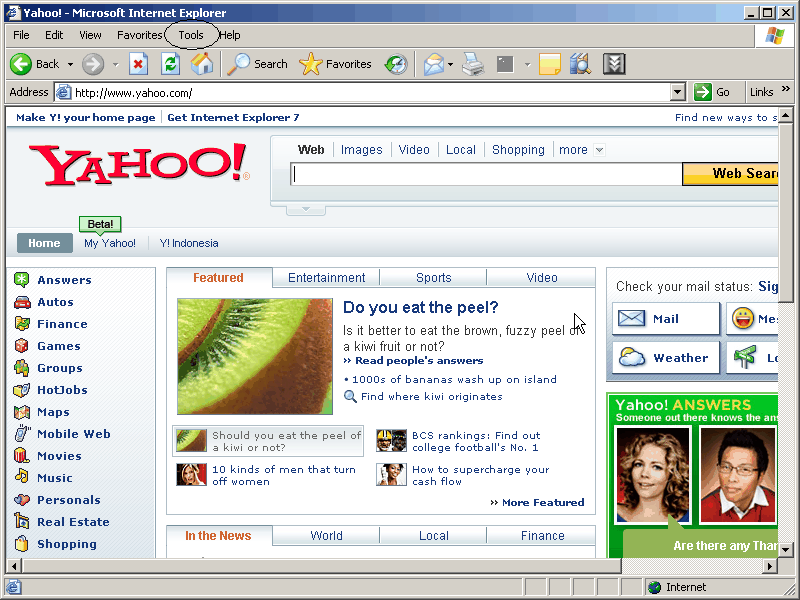Expand the 'more' search options dropdown

599,150
